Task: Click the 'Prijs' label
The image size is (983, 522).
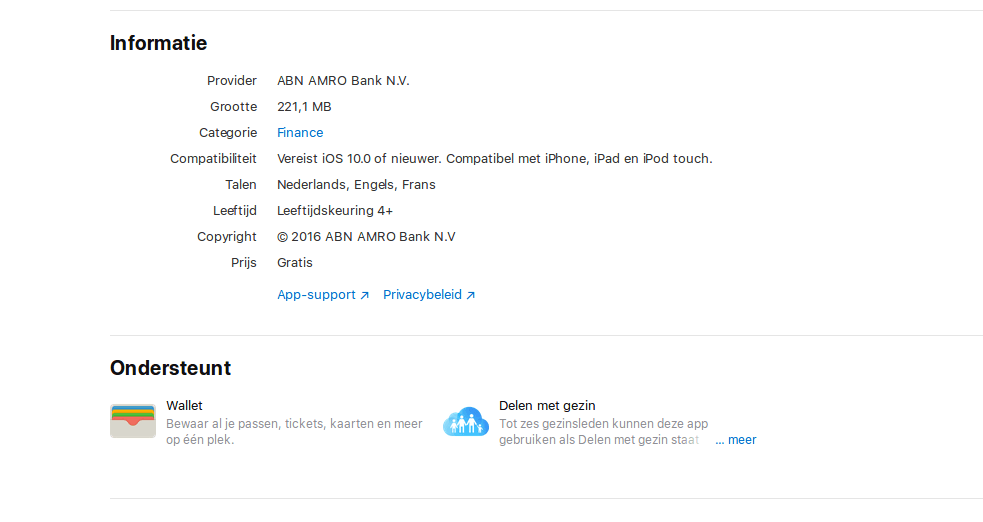Action: [244, 263]
